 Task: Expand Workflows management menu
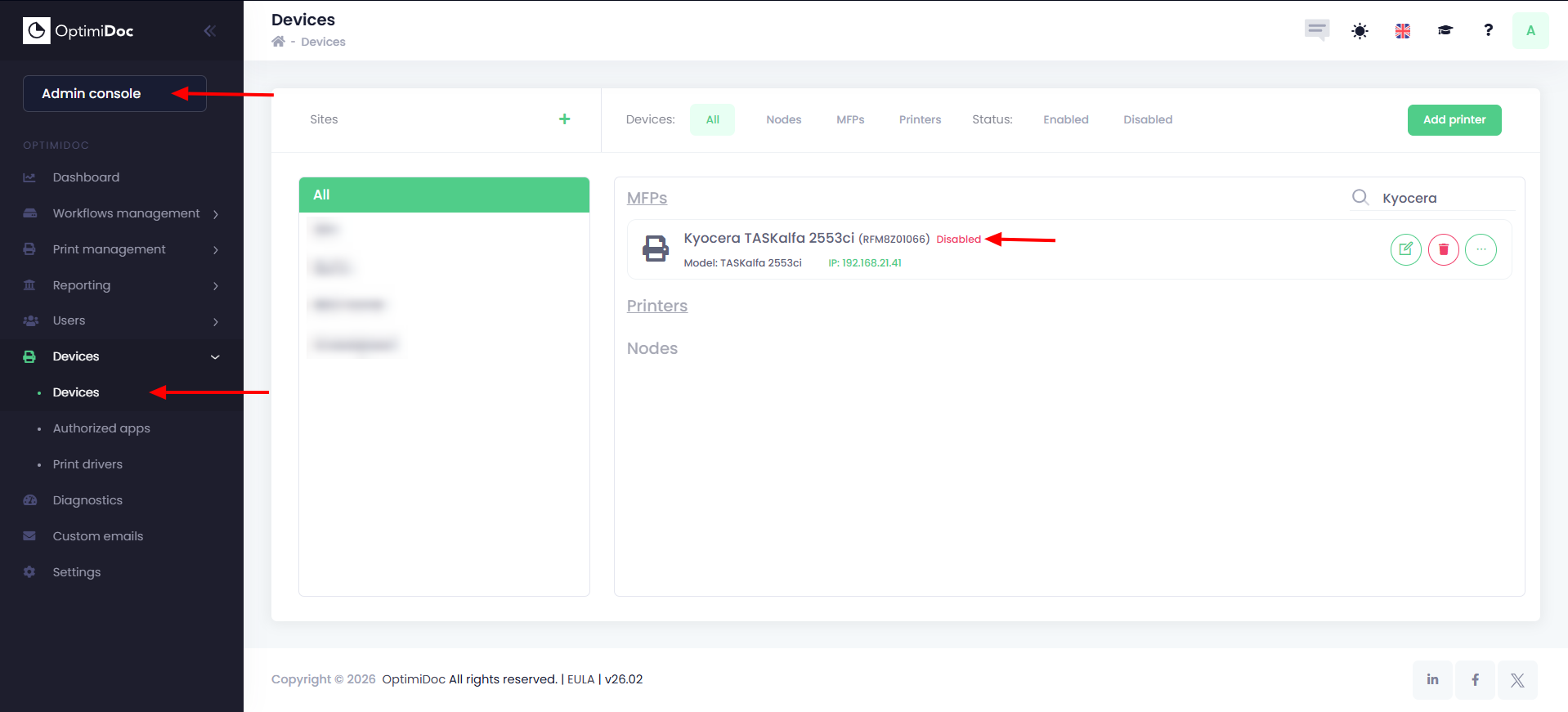click(127, 213)
